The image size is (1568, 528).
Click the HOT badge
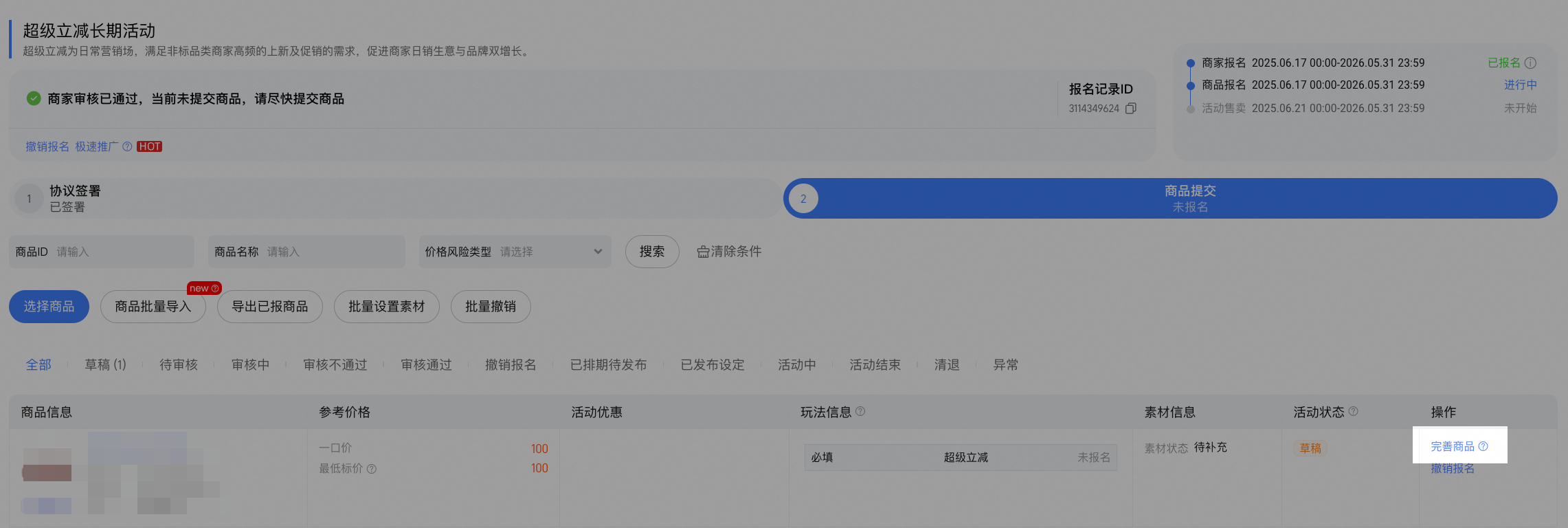(149, 146)
